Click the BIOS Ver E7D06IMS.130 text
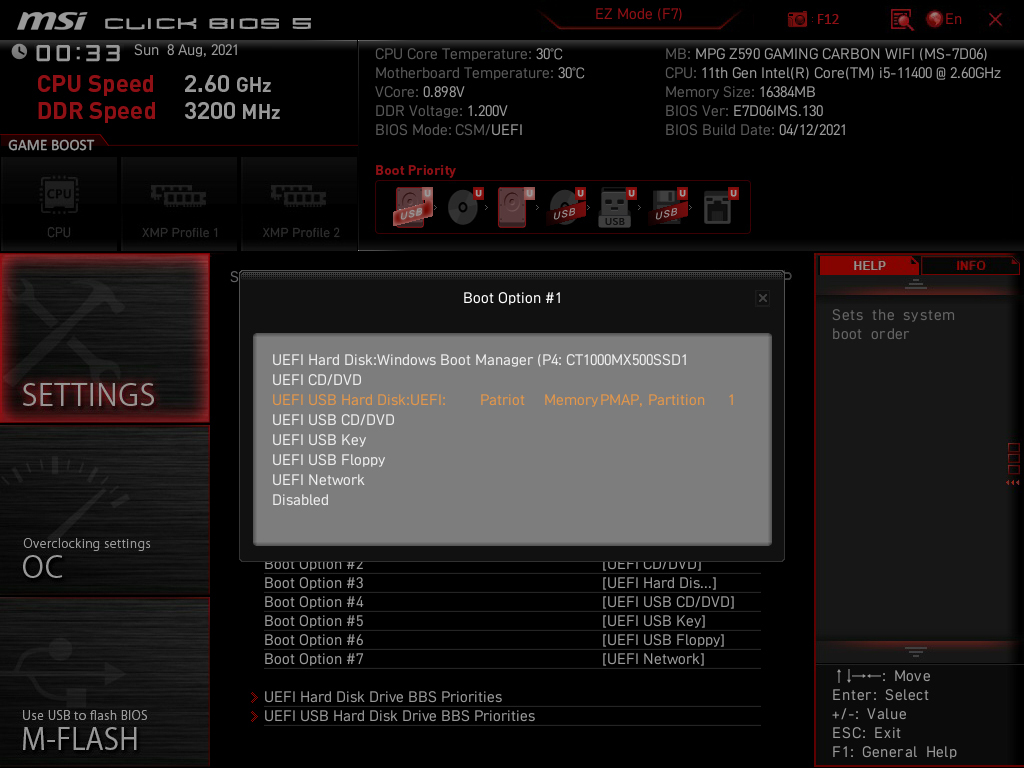This screenshot has width=1024, height=768. click(x=744, y=111)
